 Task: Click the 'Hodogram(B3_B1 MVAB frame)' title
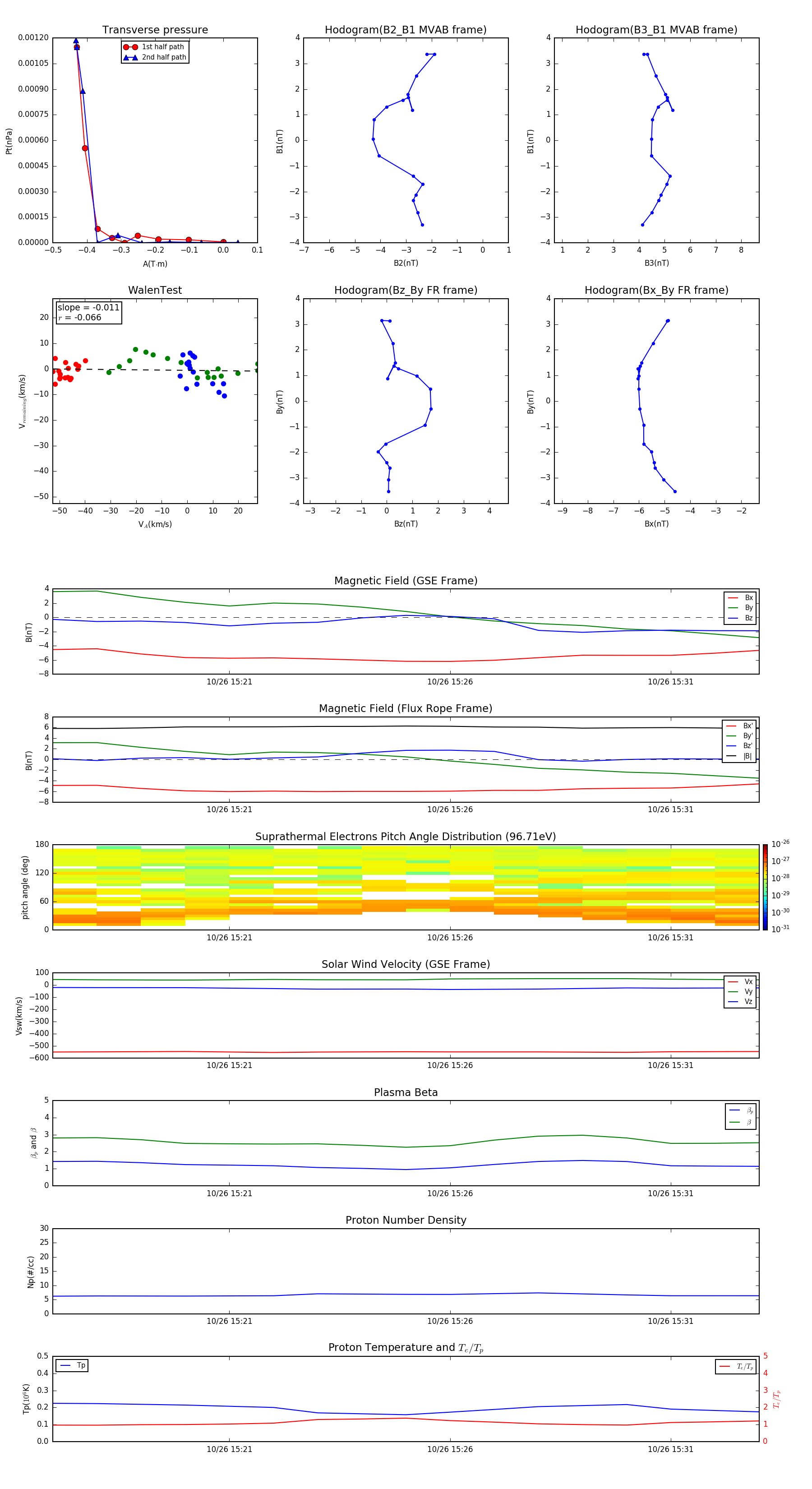tap(656, 30)
